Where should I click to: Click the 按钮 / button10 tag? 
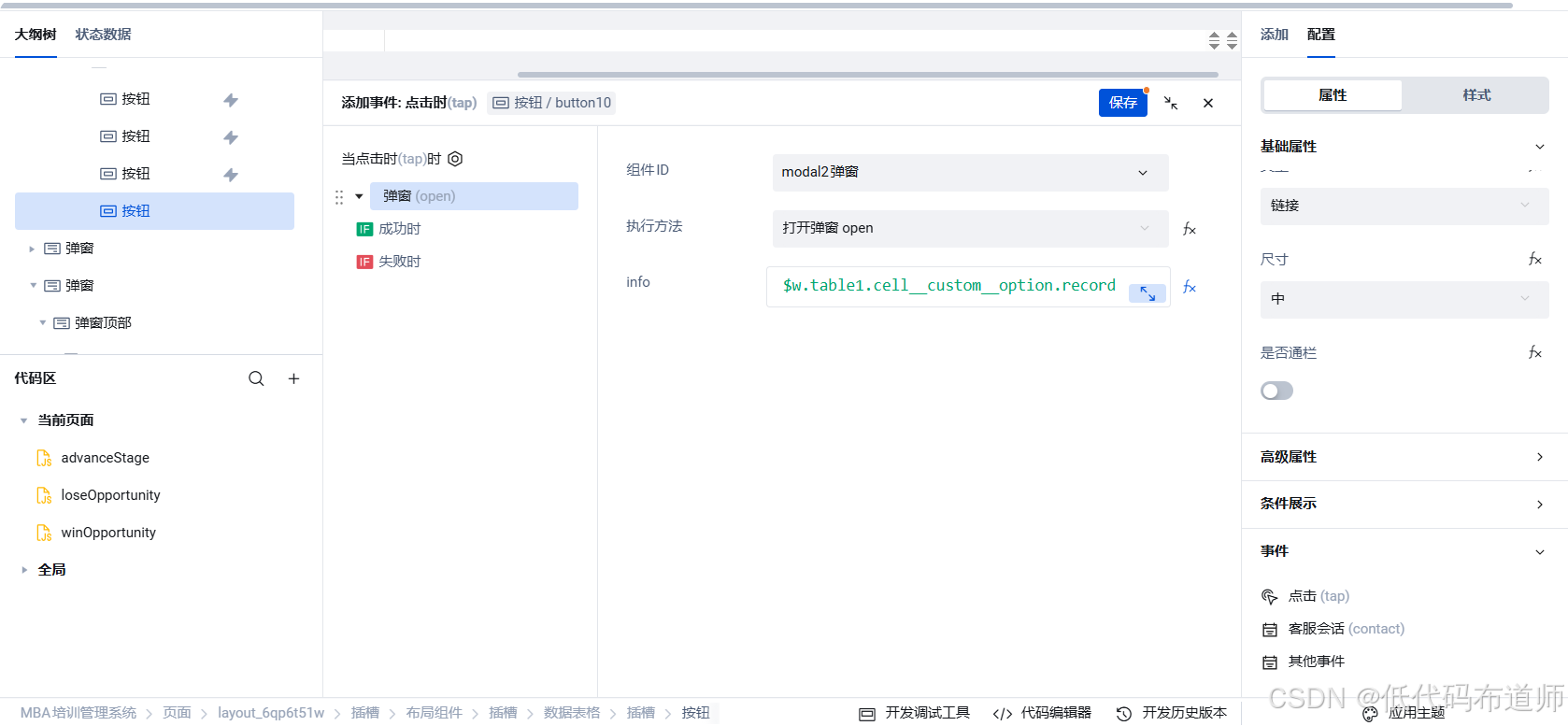pos(551,103)
